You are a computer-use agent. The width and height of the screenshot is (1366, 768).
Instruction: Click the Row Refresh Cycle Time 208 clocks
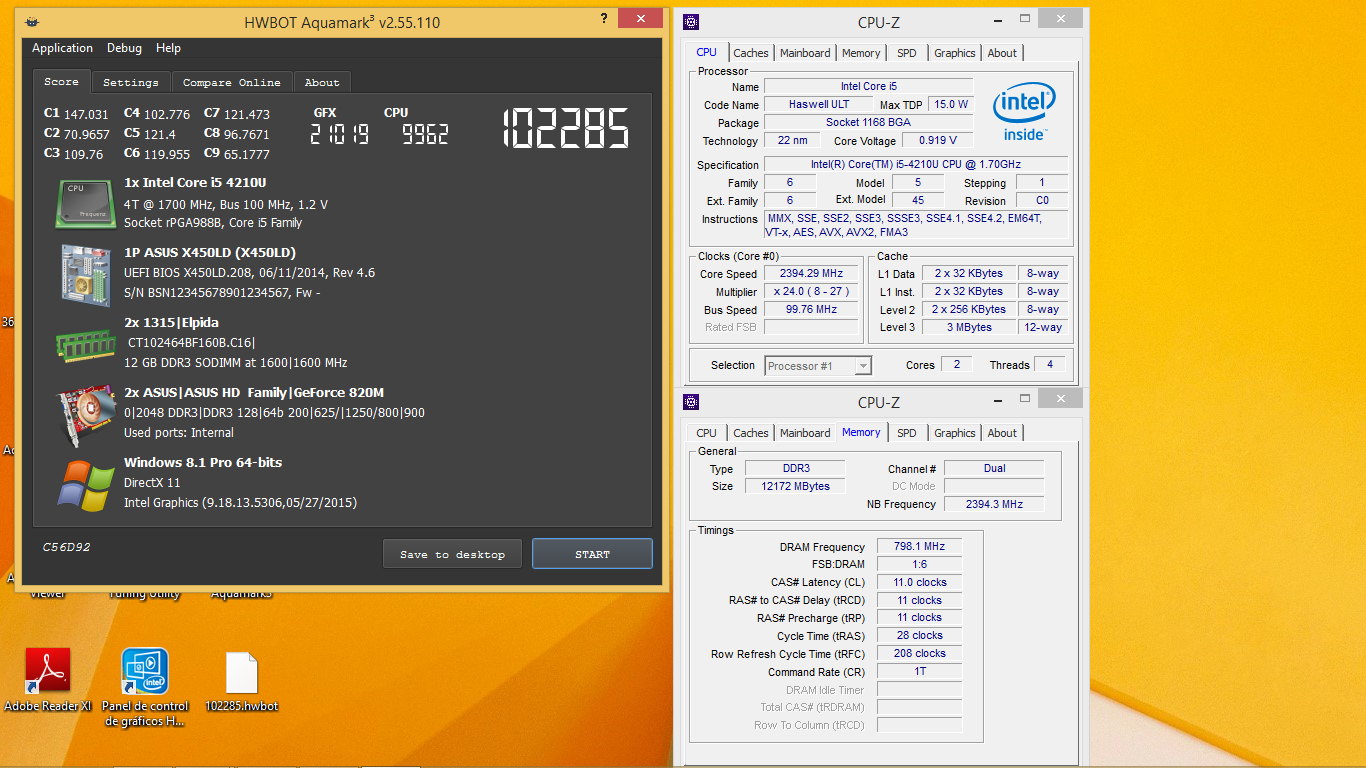(x=920, y=654)
